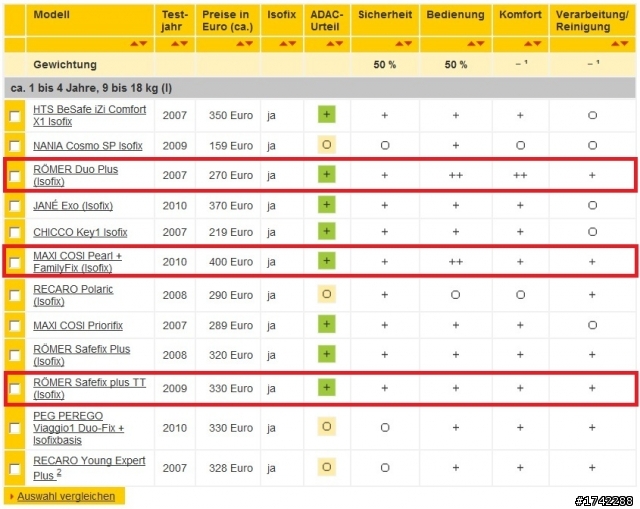Sort Bedienung column descending with down arrow
The image size is (640, 509).
[x=480, y=43]
